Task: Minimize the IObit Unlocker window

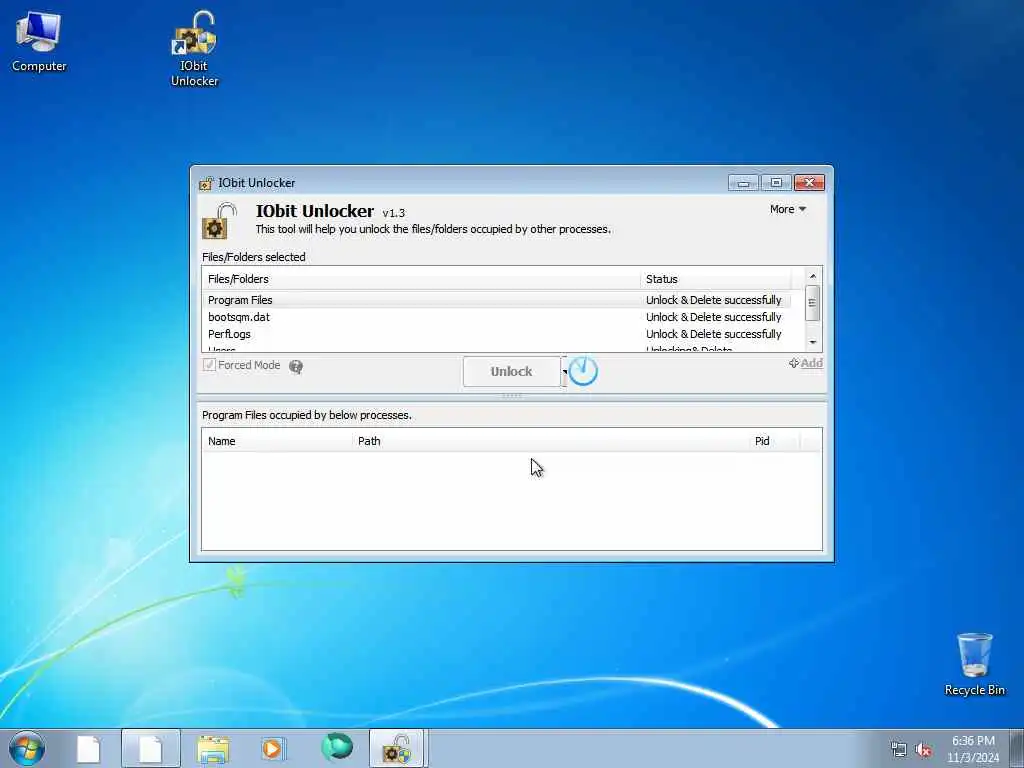Action: pyautogui.click(x=743, y=183)
